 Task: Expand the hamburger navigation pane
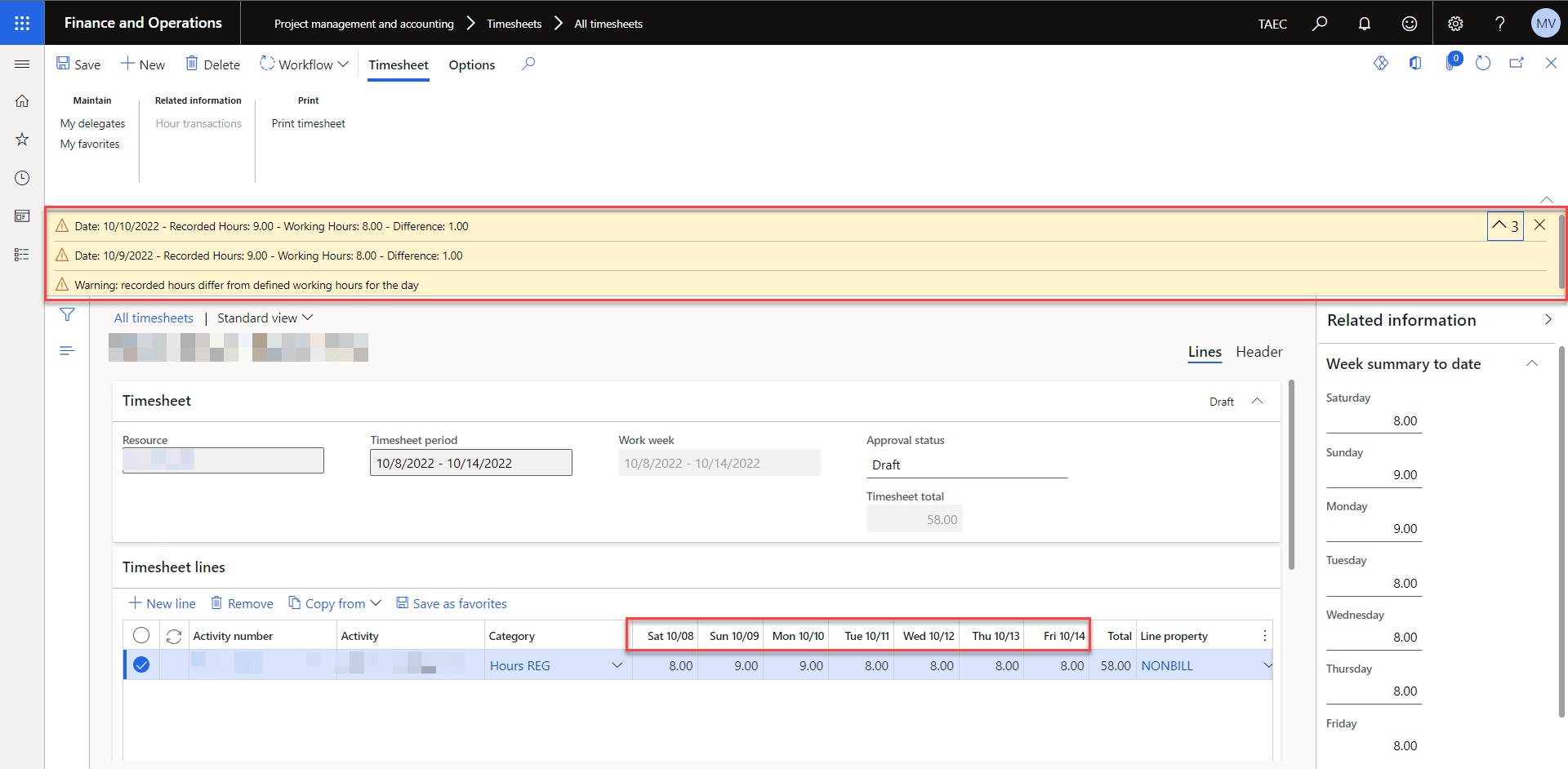[22, 64]
